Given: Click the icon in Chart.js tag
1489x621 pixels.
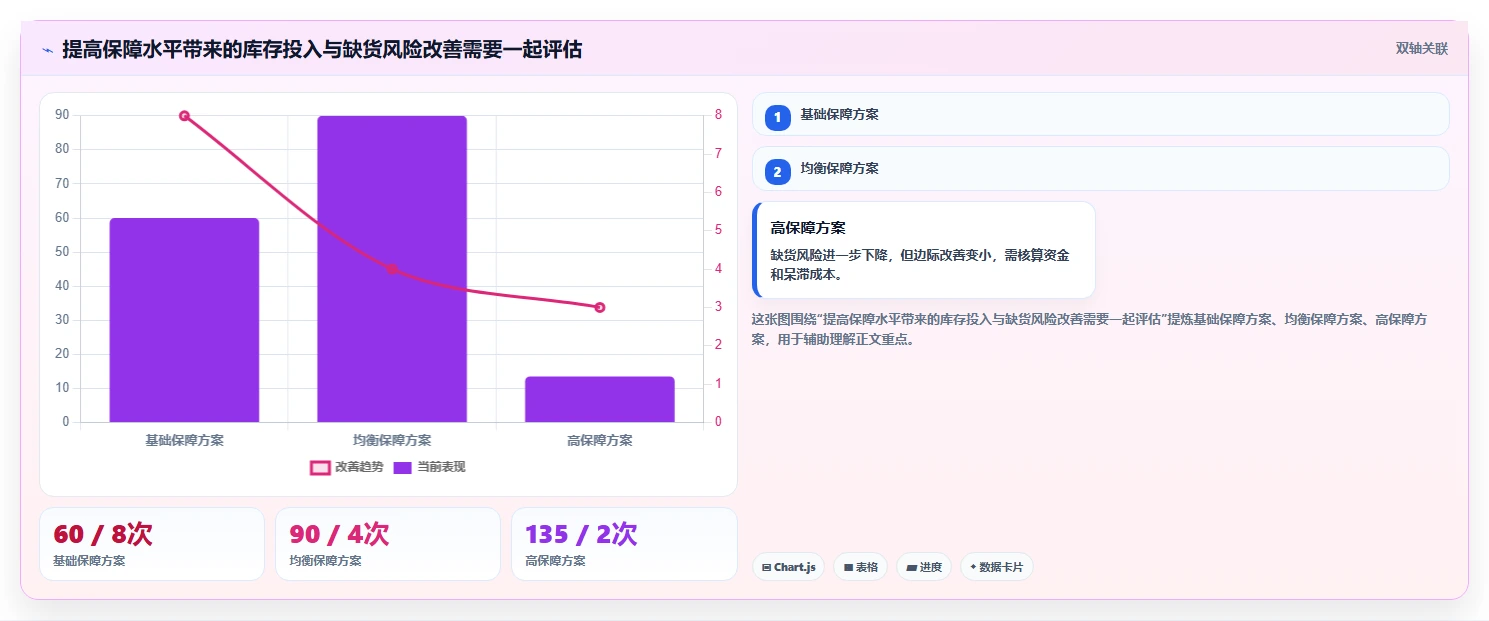Looking at the screenshot, I should tap(766, 567).
